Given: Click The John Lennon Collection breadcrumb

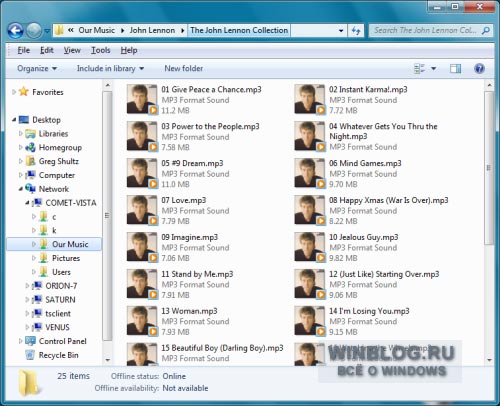Looking at the screenshot, I should click(239, 30).
